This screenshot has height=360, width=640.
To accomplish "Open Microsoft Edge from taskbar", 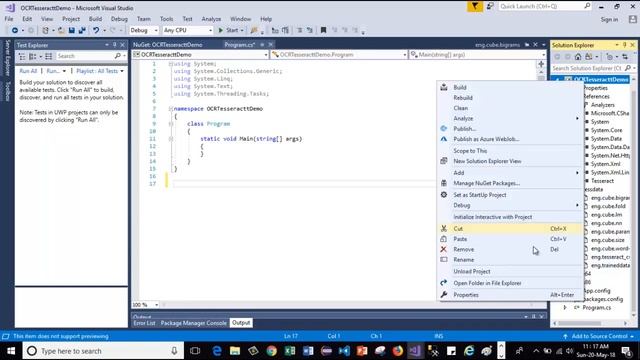I will (x=217, y=351).
